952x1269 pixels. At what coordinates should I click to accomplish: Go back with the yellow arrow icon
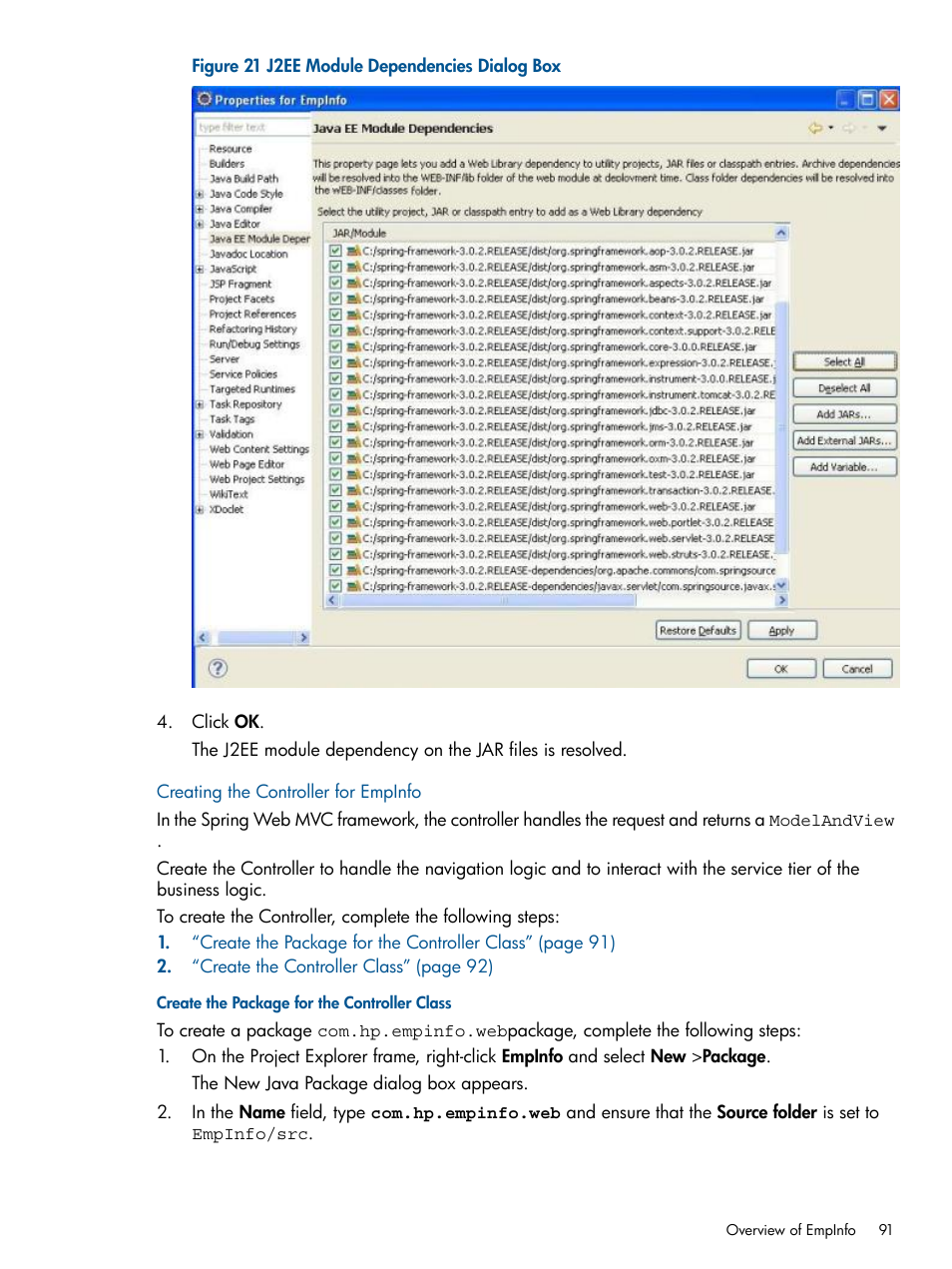(x=815, y=128)
